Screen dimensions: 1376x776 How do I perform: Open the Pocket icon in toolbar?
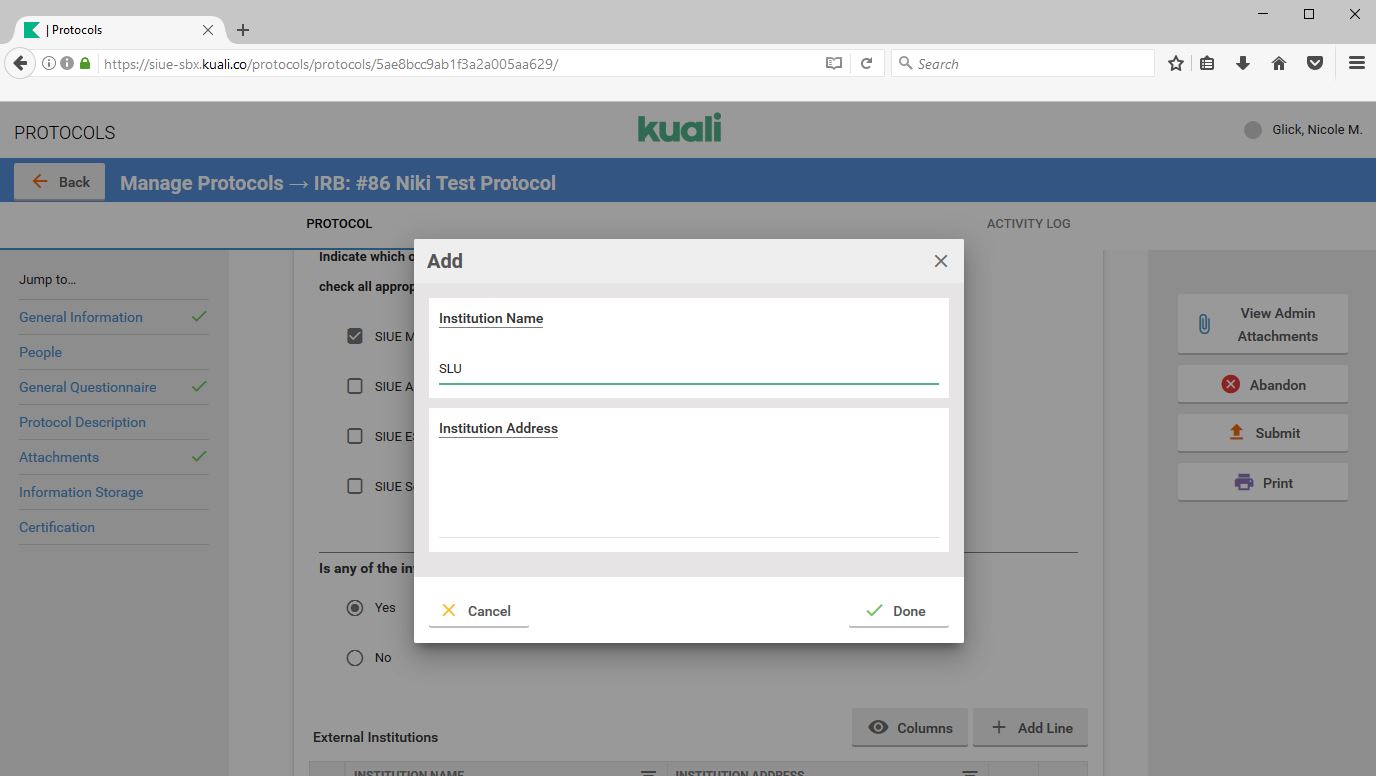[x=1315, y=64]
